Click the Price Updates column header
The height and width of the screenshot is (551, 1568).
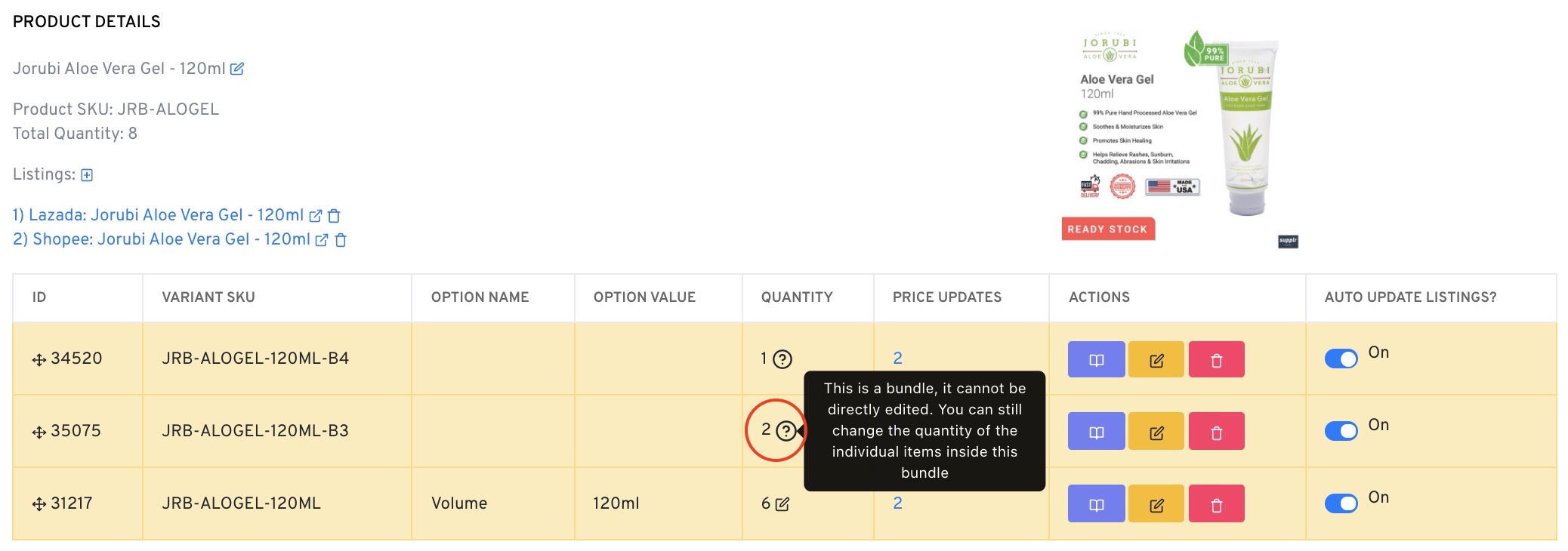946,297
